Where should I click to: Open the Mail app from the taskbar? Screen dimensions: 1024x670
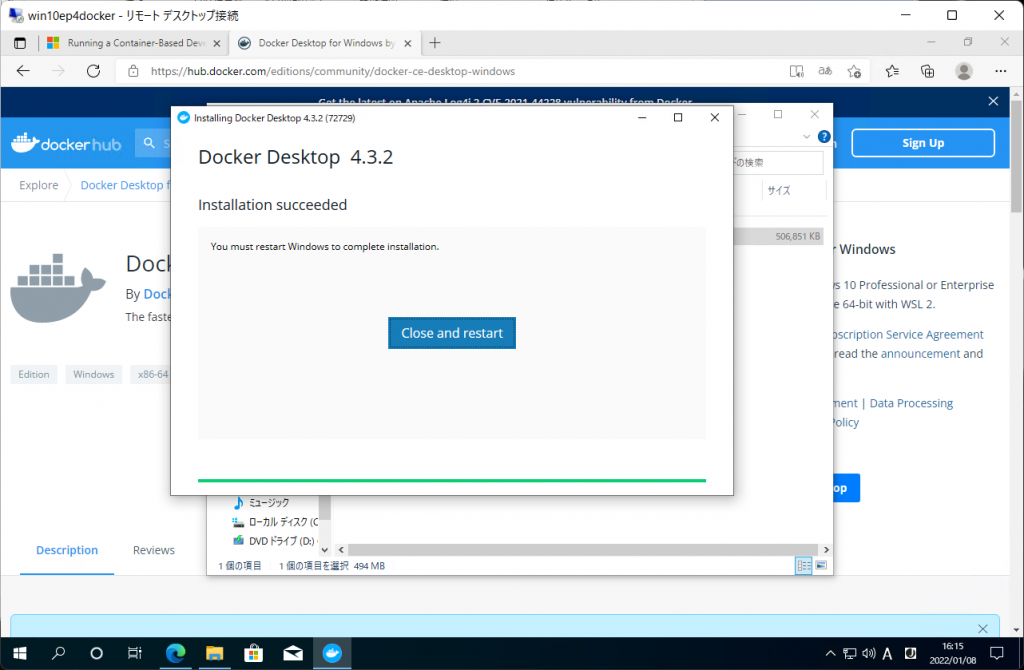[293, 653]
